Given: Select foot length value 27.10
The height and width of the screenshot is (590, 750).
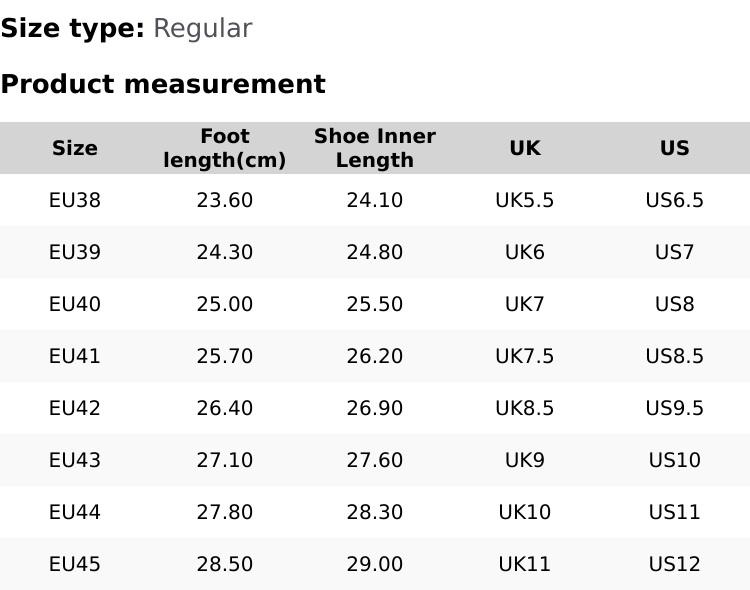Looking at the screenshot, I should point(225,460).
